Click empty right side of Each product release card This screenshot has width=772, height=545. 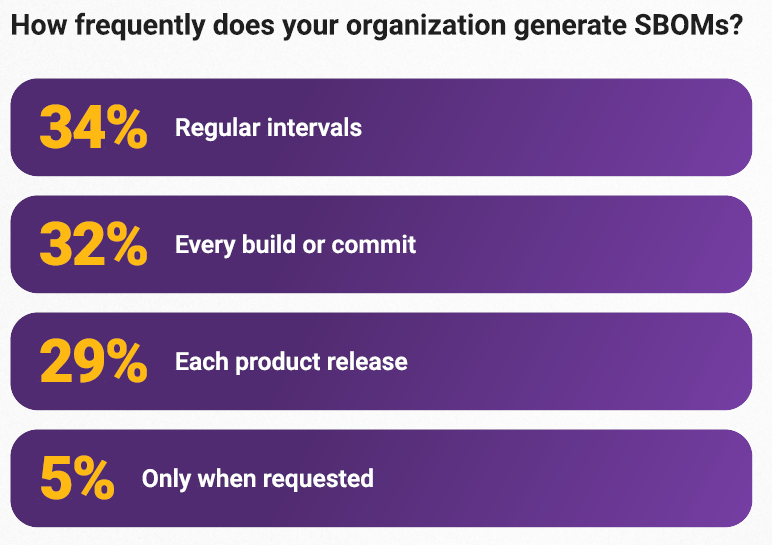tap(600, 361)
